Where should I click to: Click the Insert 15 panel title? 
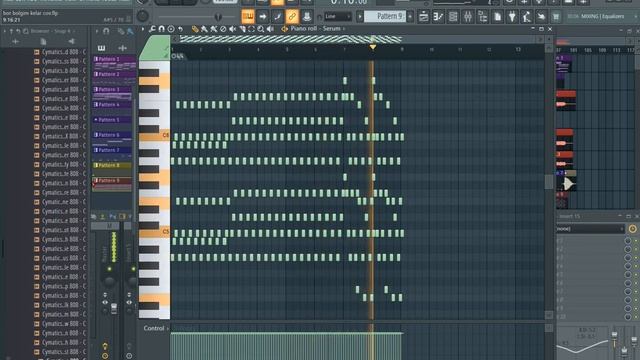point(571,216)
